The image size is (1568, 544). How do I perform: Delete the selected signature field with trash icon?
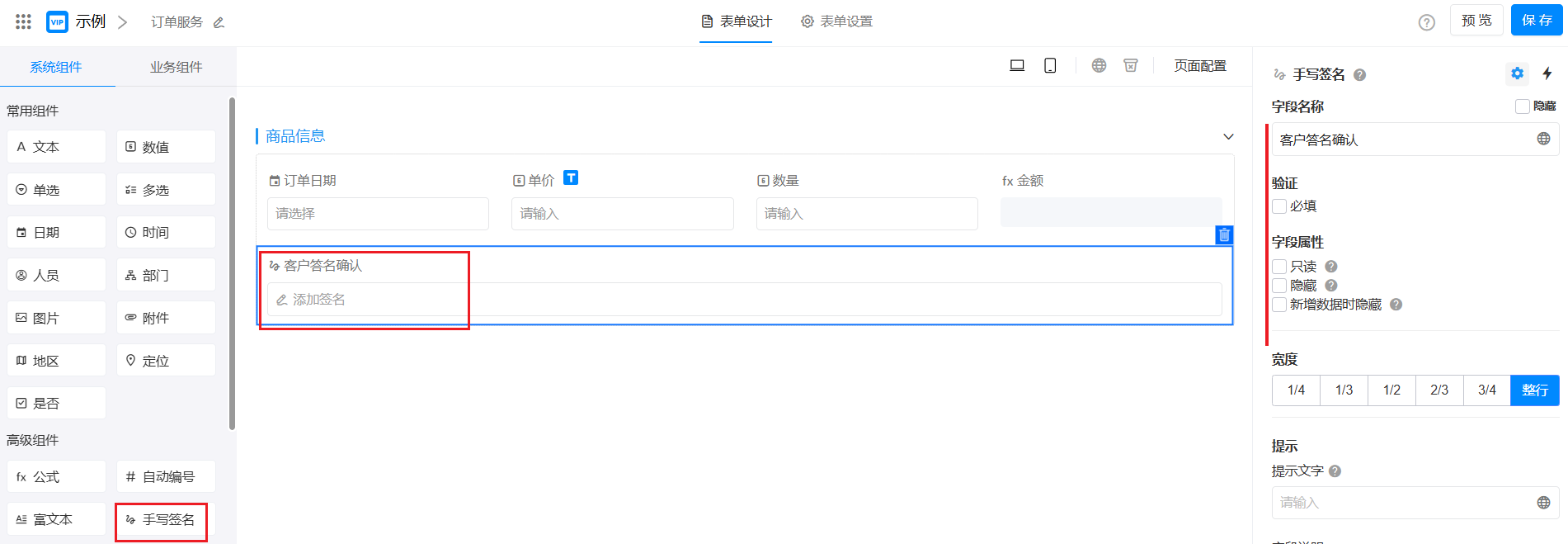tap(1224, 235)
